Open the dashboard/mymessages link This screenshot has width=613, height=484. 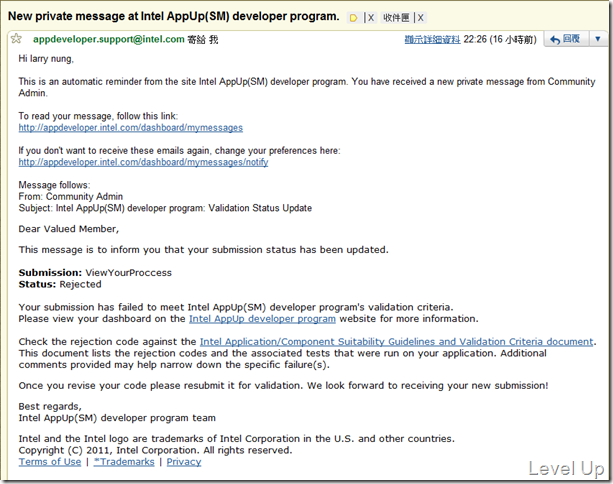click(131, 128)
